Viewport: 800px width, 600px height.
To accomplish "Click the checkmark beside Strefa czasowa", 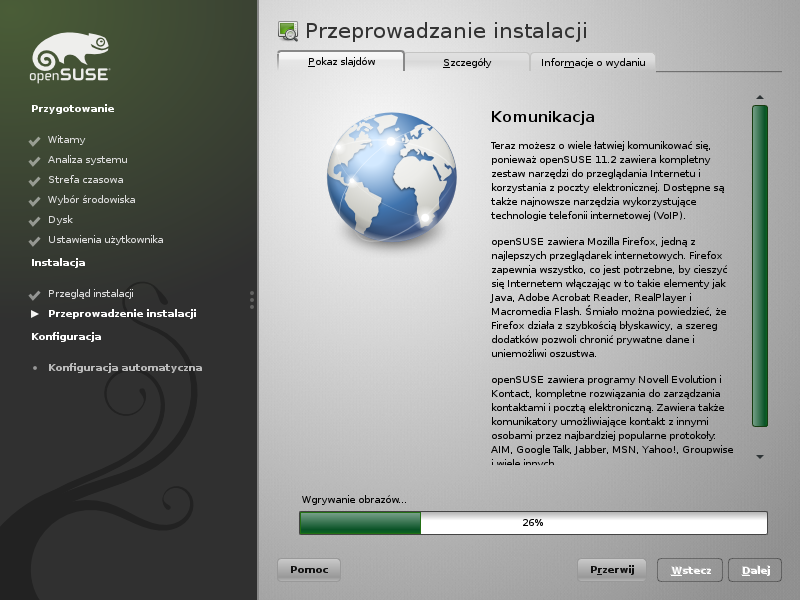I will [35, 181].
